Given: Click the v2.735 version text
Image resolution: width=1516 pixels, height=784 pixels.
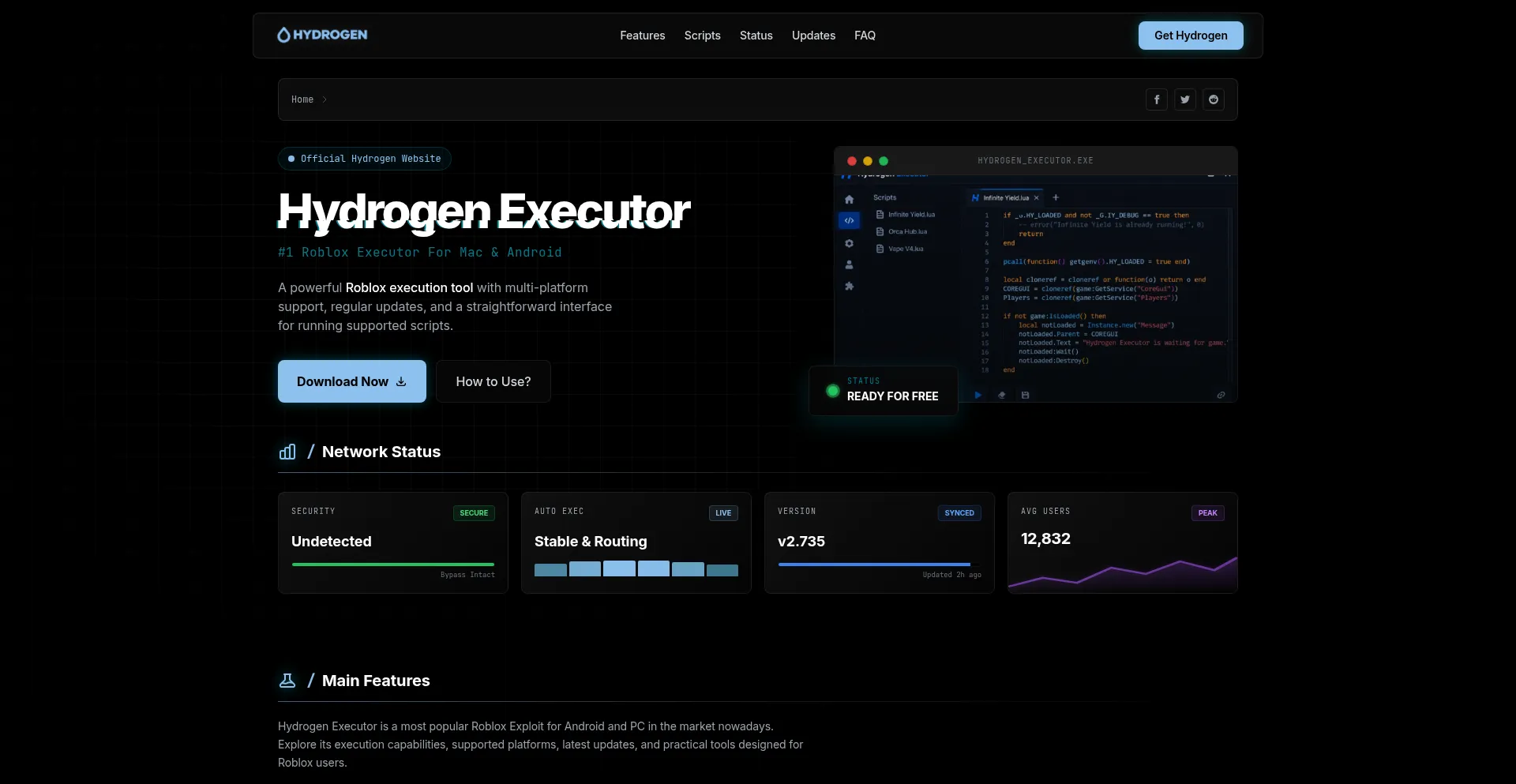Looking at the screenshot, I should (x=801, y=542).
